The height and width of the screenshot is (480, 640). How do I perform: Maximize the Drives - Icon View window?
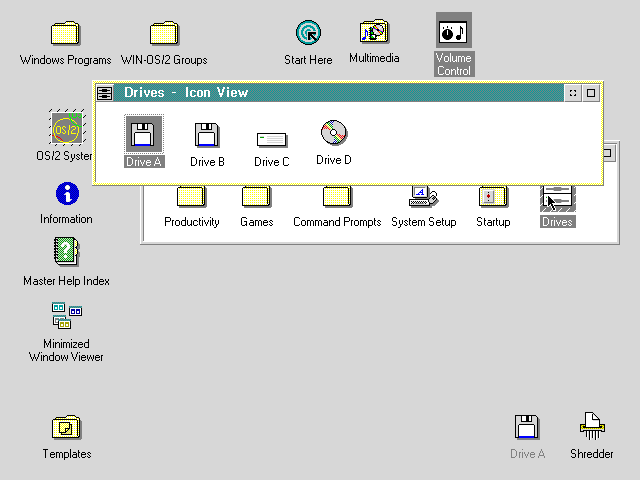click(x=591, y=93)
